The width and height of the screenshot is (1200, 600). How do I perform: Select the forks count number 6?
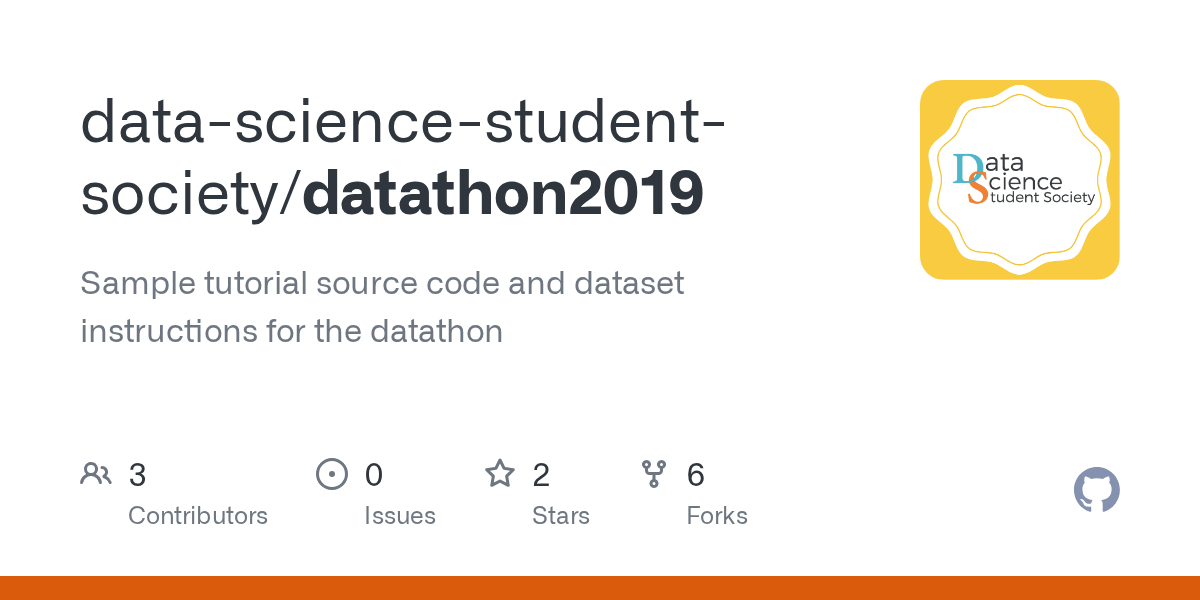pos(696,475)
